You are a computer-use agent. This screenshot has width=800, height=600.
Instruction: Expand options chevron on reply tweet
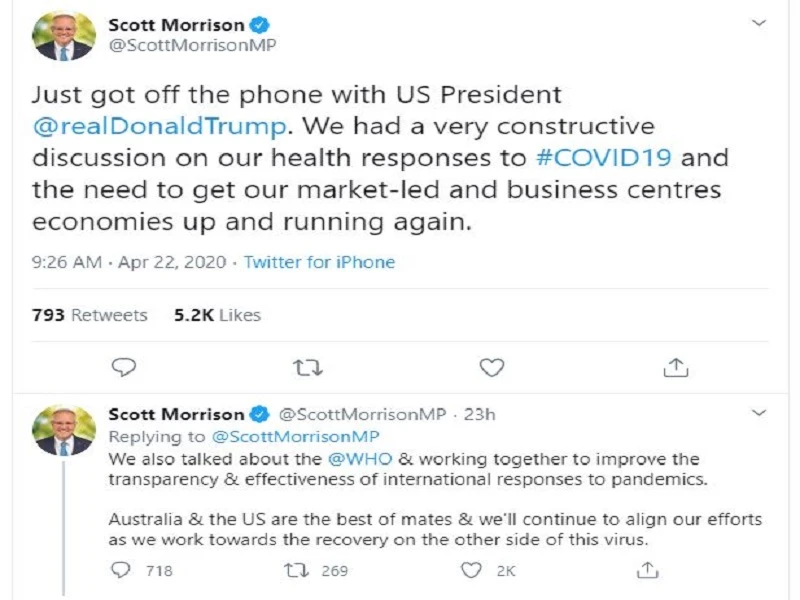click(760, 413)
